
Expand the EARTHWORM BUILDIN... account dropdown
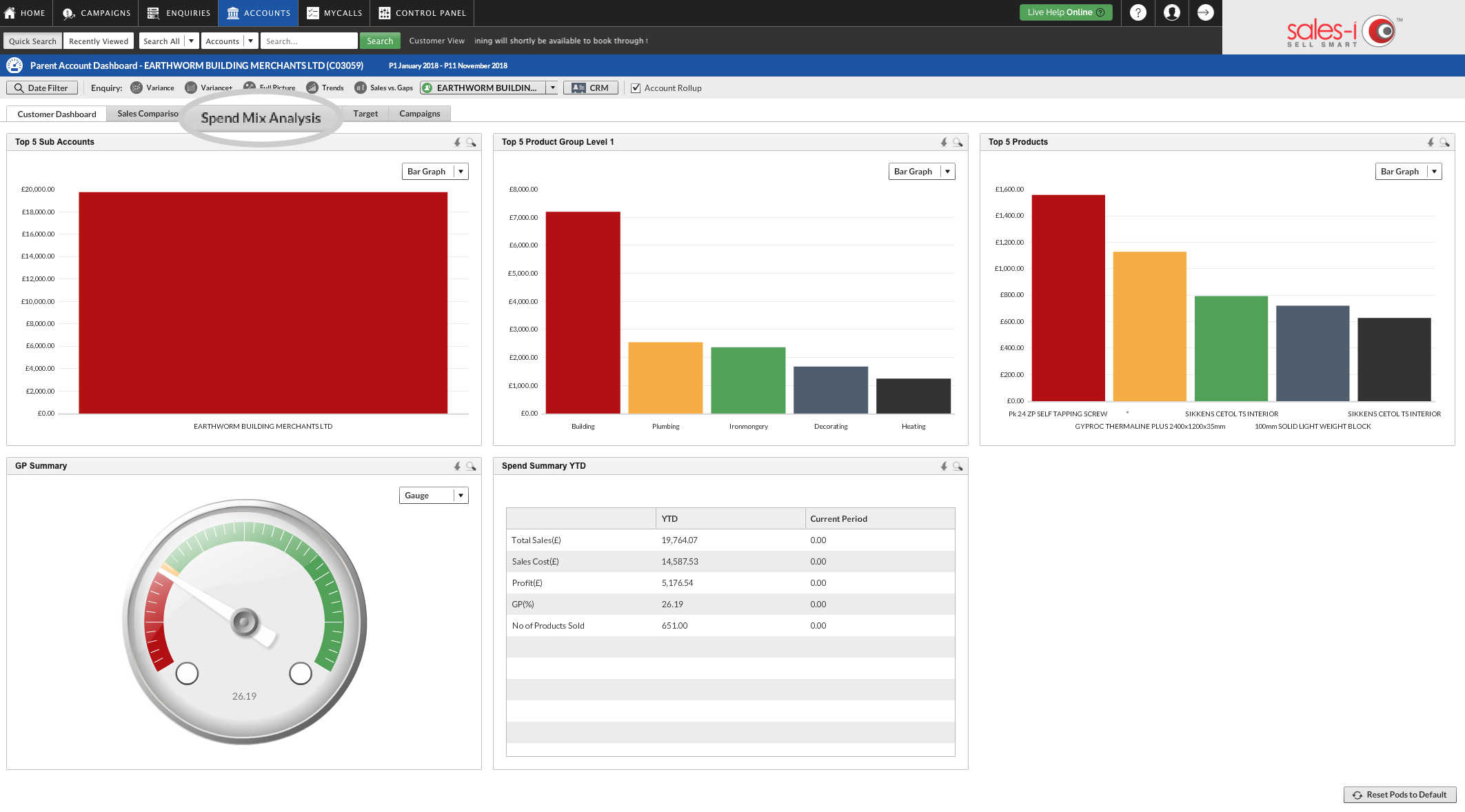pos(553,88)
